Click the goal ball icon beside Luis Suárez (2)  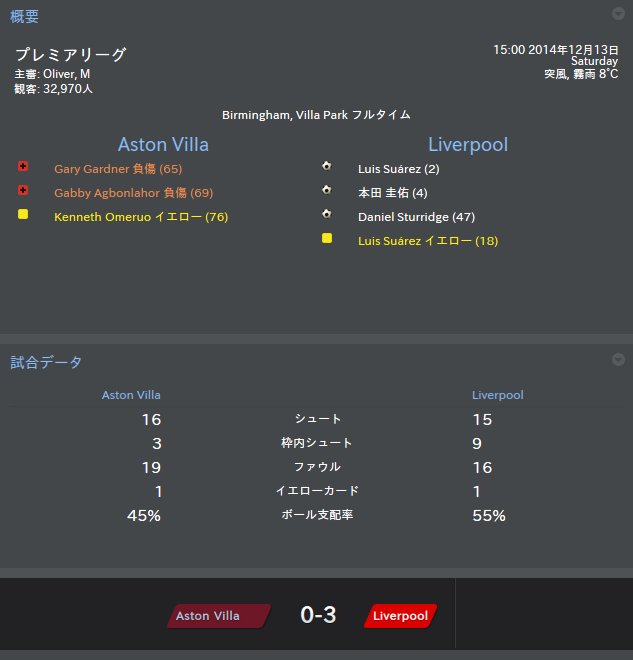pos(326,167)
